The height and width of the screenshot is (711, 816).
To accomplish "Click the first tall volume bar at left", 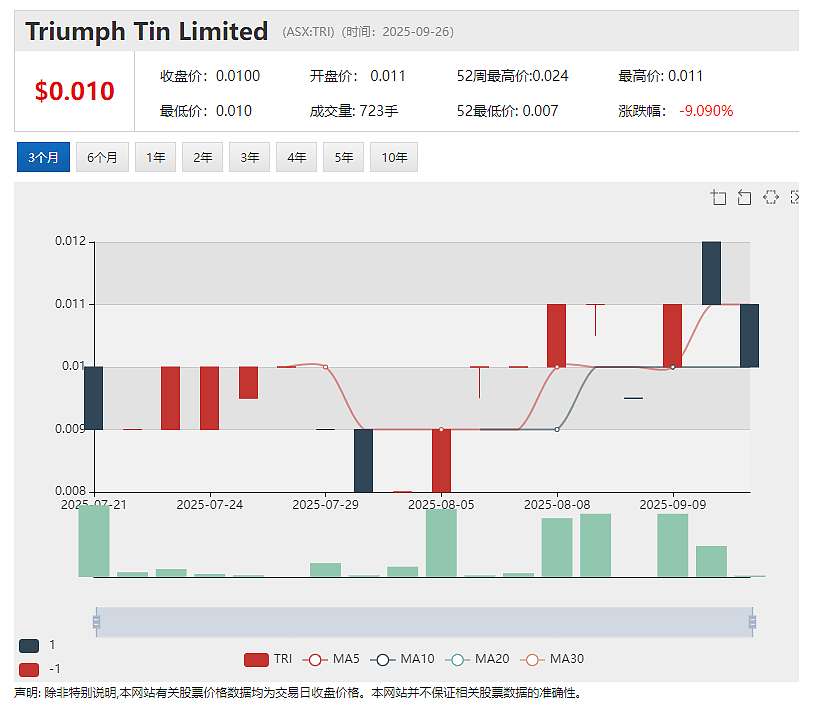I will pyautogui.click(x=94, y=541).
